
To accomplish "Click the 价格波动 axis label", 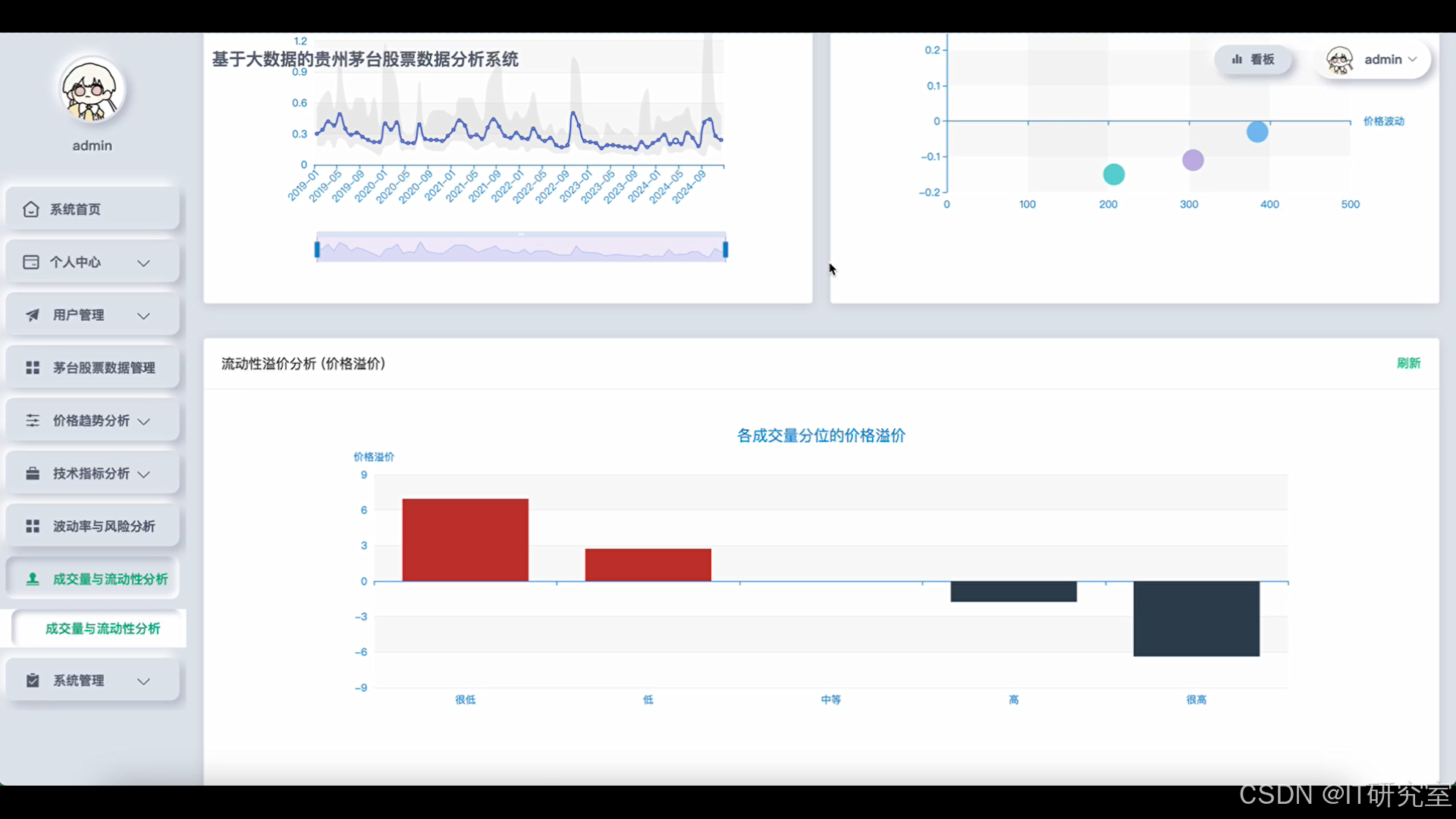I will pos(1384,121).
